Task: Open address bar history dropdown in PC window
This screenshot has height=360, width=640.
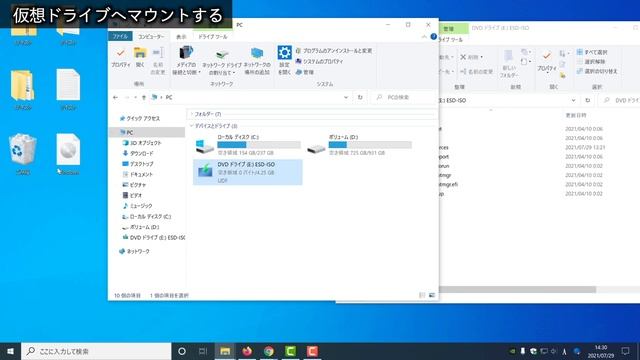Action: pos(346,97)
